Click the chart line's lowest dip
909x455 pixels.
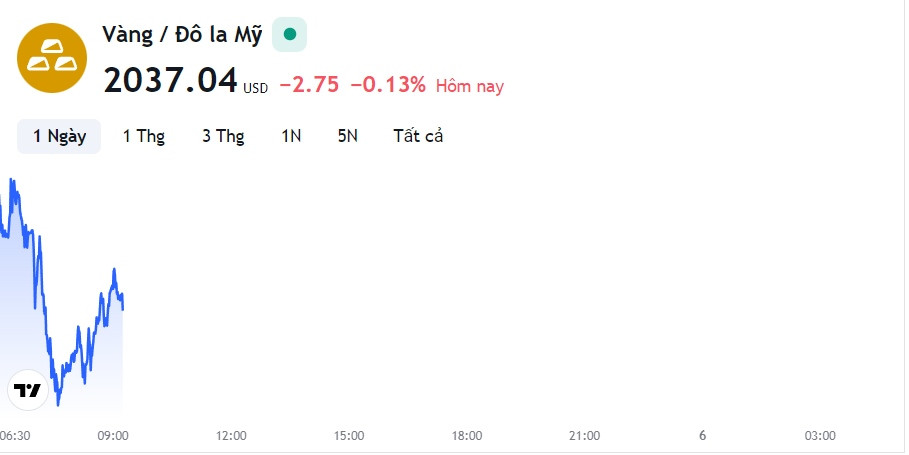pyautogui.click(x=58, y=403)
